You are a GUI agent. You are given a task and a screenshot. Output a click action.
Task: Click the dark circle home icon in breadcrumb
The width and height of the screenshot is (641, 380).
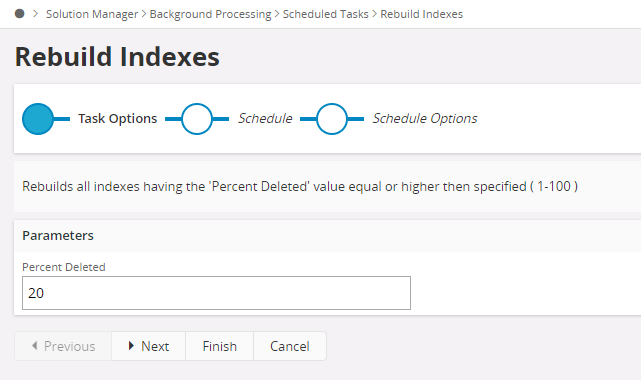pyautogui.click(x=19, y=13)
